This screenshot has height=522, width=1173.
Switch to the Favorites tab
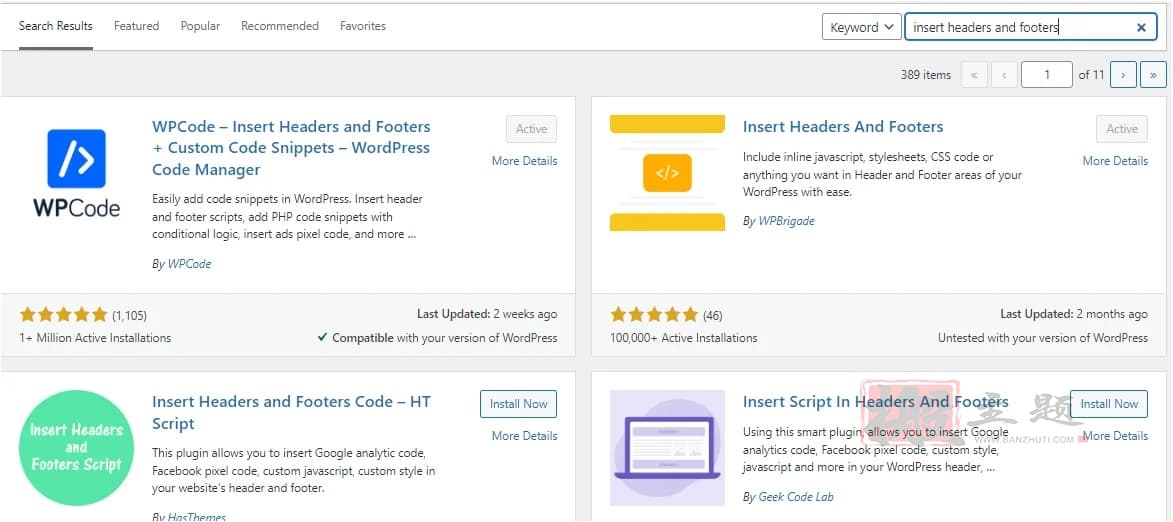click(363, 26)
